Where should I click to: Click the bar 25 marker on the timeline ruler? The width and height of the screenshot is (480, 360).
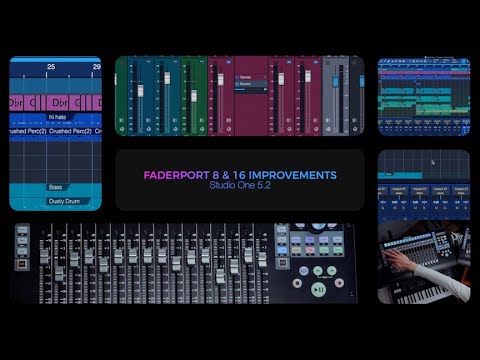point(51,66)
